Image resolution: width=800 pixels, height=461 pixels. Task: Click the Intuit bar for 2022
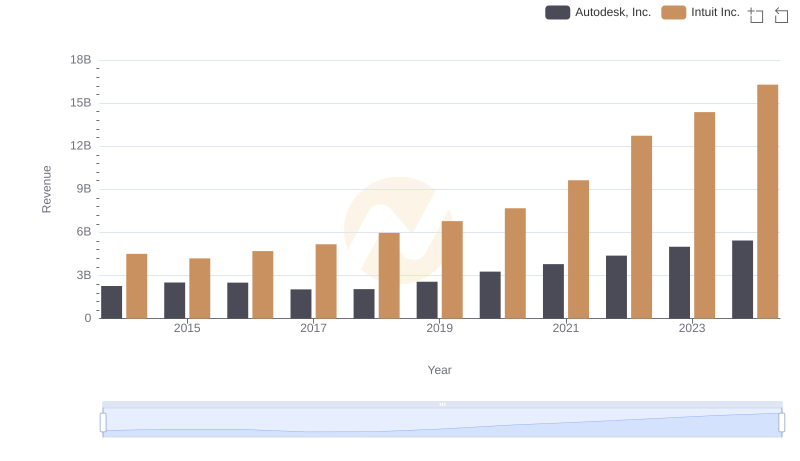coord(641,227)
